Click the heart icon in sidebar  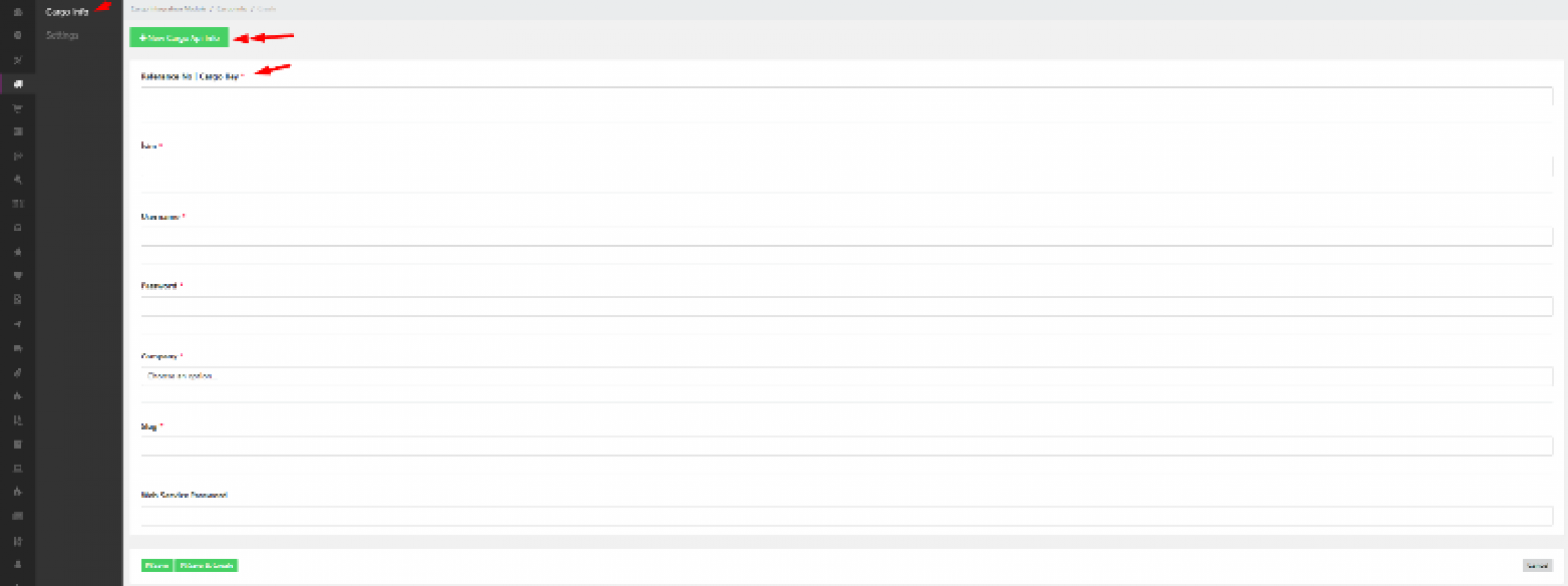18,275
